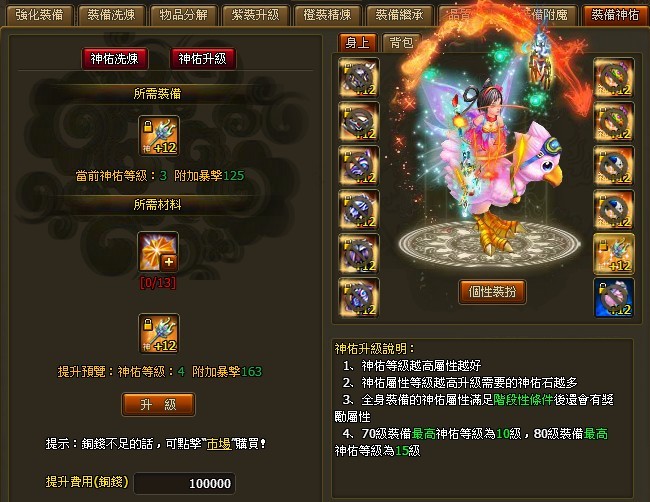Open the 強化裝備 tab

point(39,15)
